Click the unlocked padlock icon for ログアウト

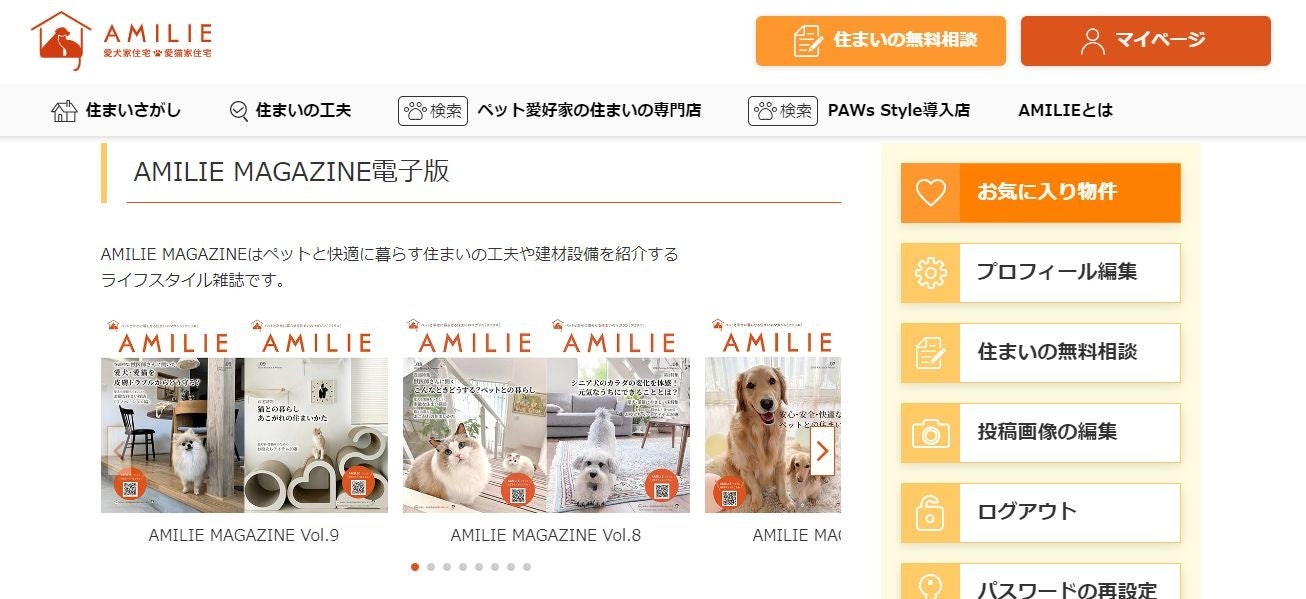pyautogui.click(x=930, y=512)
